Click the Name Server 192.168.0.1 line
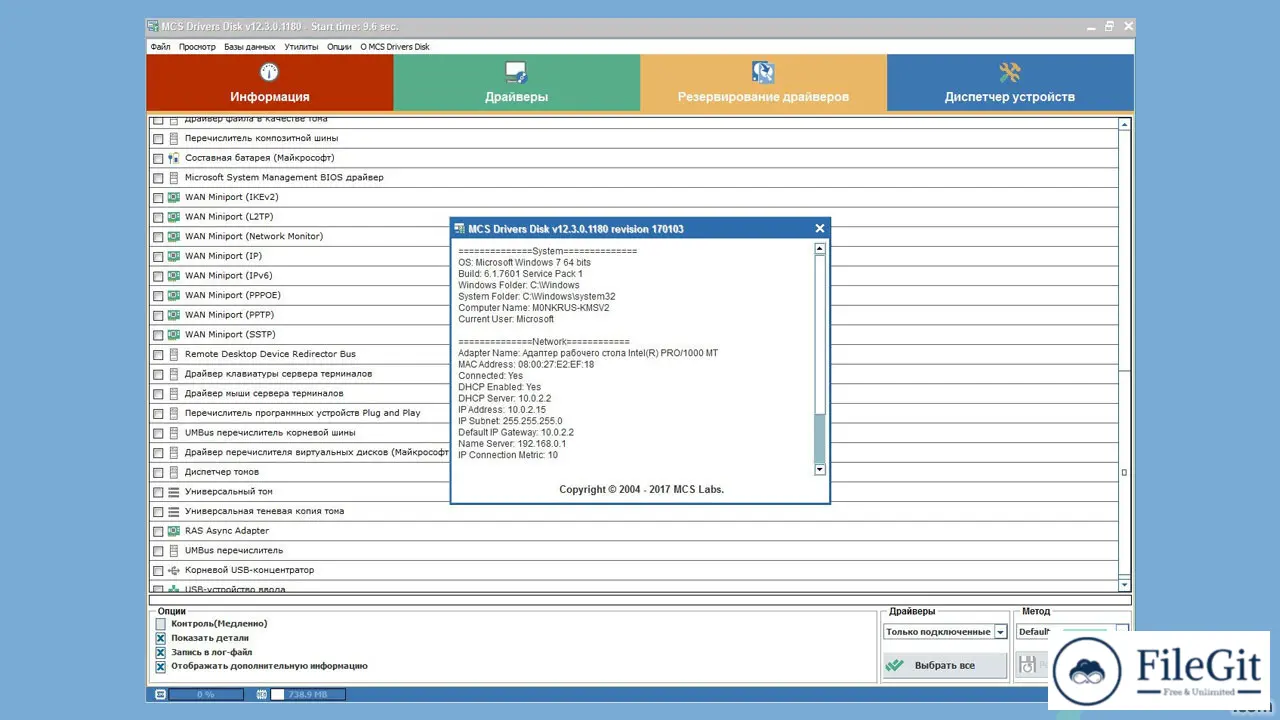This screenshot has height=720, width=1280. (x=512, y=444)
